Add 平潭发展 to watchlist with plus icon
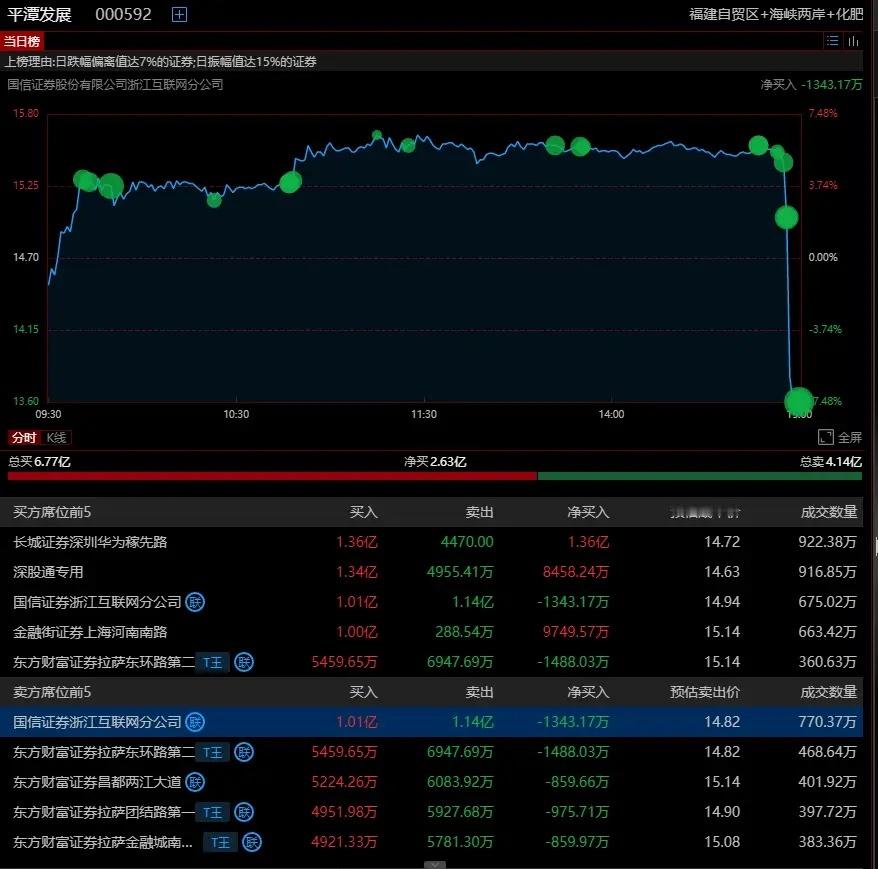This screenshot has height=869, width=878. 179,15
